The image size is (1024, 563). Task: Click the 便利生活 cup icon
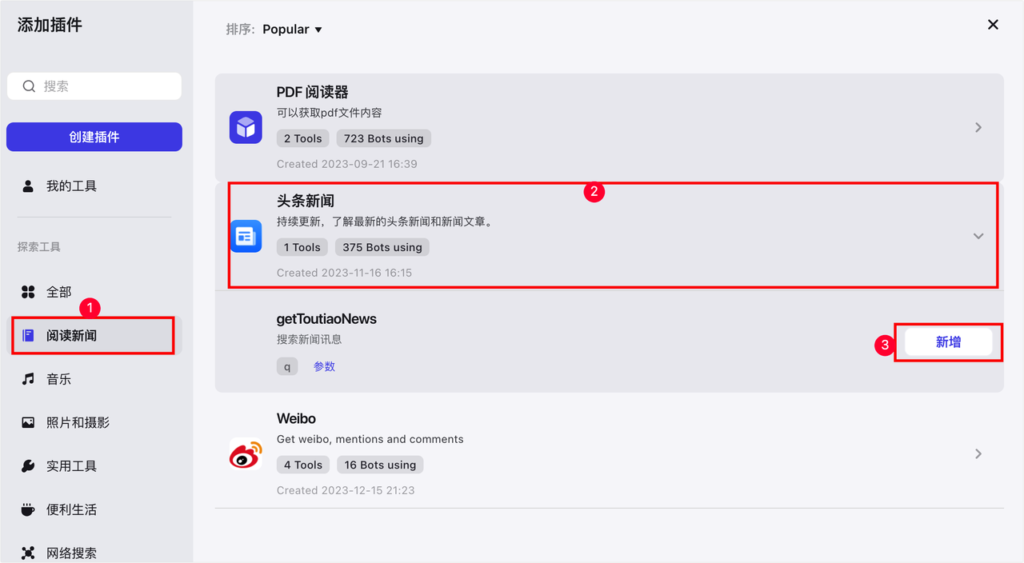point(28,509)
